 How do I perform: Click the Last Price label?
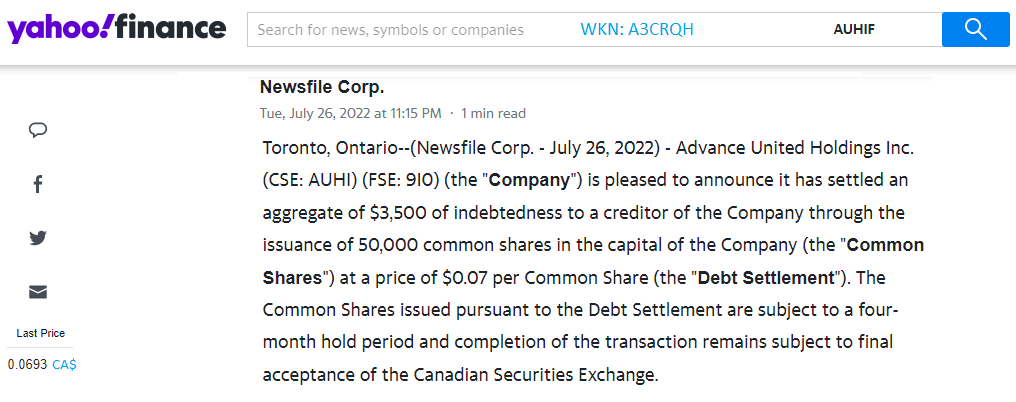point(41,333)
